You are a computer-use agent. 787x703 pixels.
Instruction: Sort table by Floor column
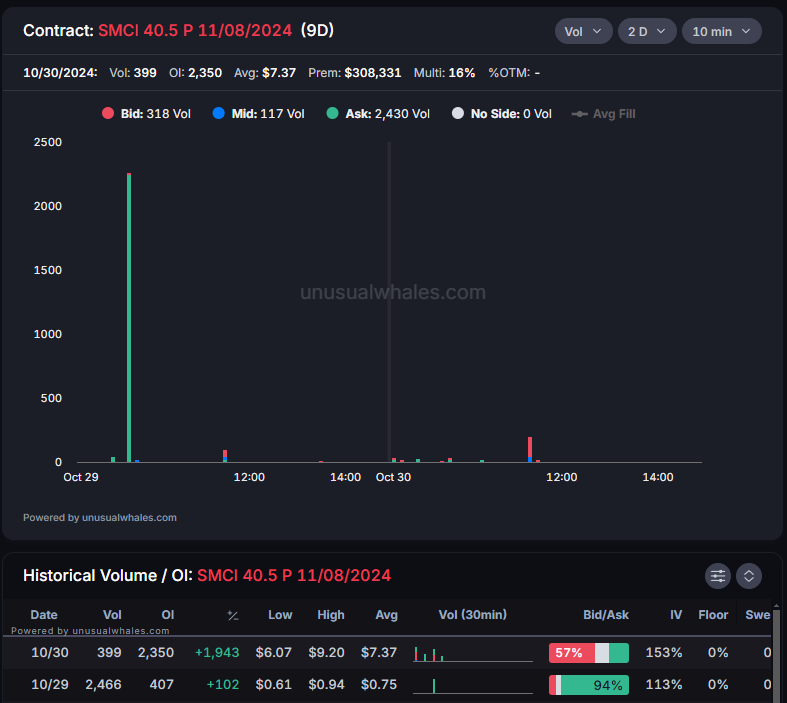click(x=713, y=615)
